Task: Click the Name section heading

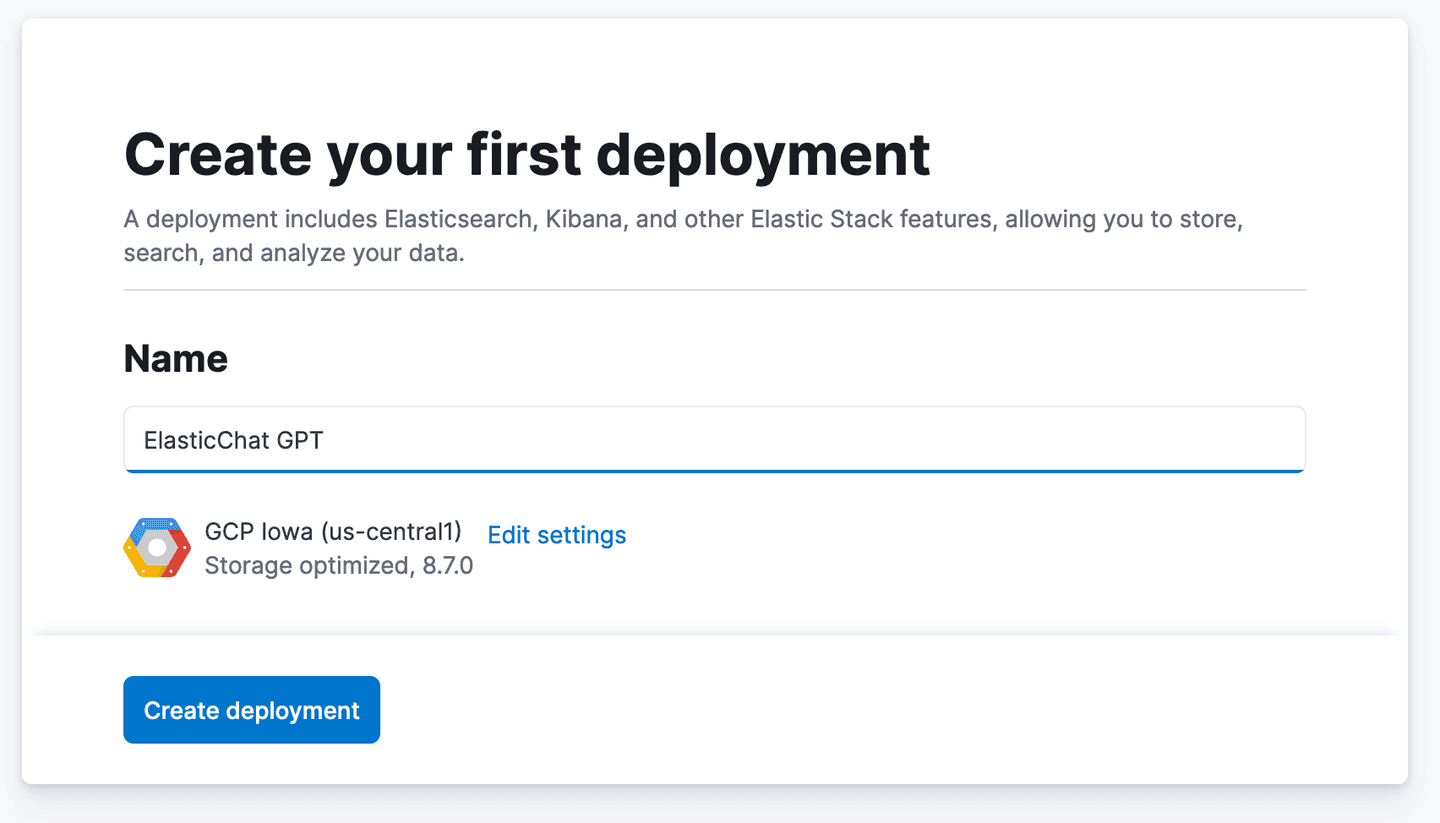Action: [x=175, y=358]
